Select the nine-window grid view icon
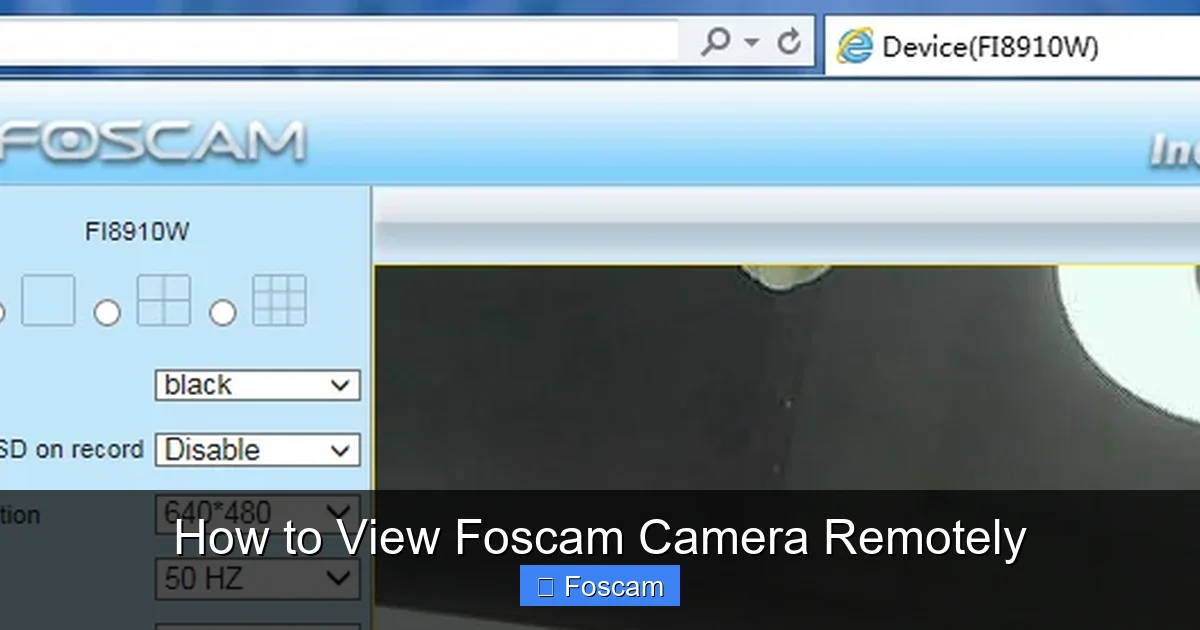The width and height of the screenshot is (1200, 630). point(279,300)
